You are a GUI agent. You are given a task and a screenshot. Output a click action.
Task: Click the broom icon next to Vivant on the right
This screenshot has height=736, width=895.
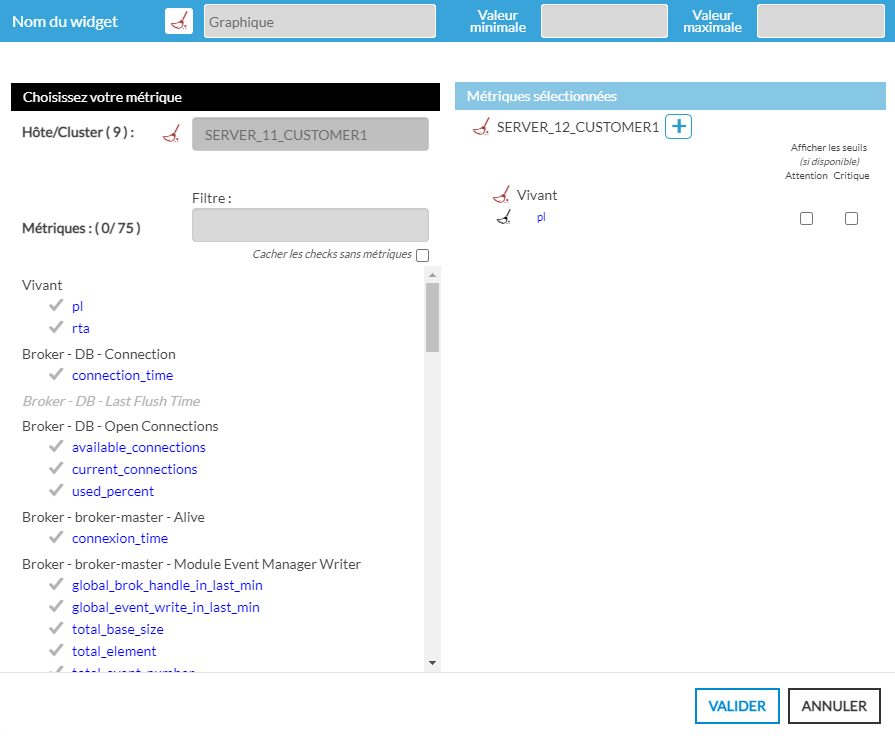click(x=502, y=195)
